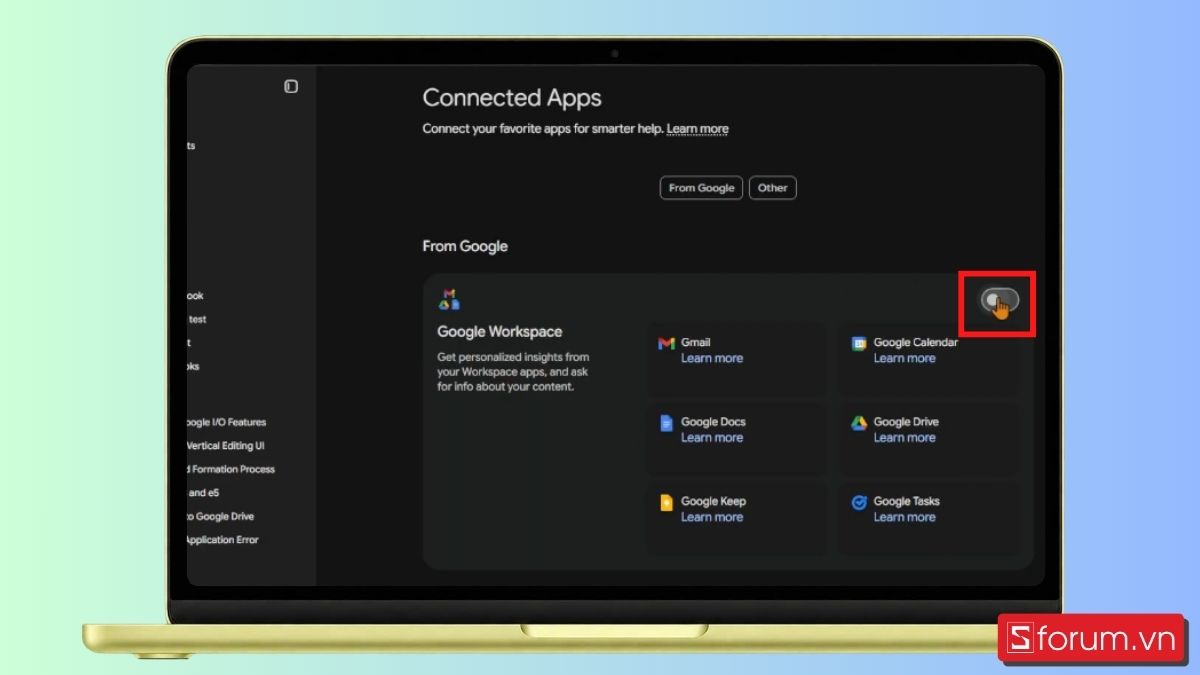
Task: Click the Google Workspace multi-app logo
Action: tap(449, 299)
